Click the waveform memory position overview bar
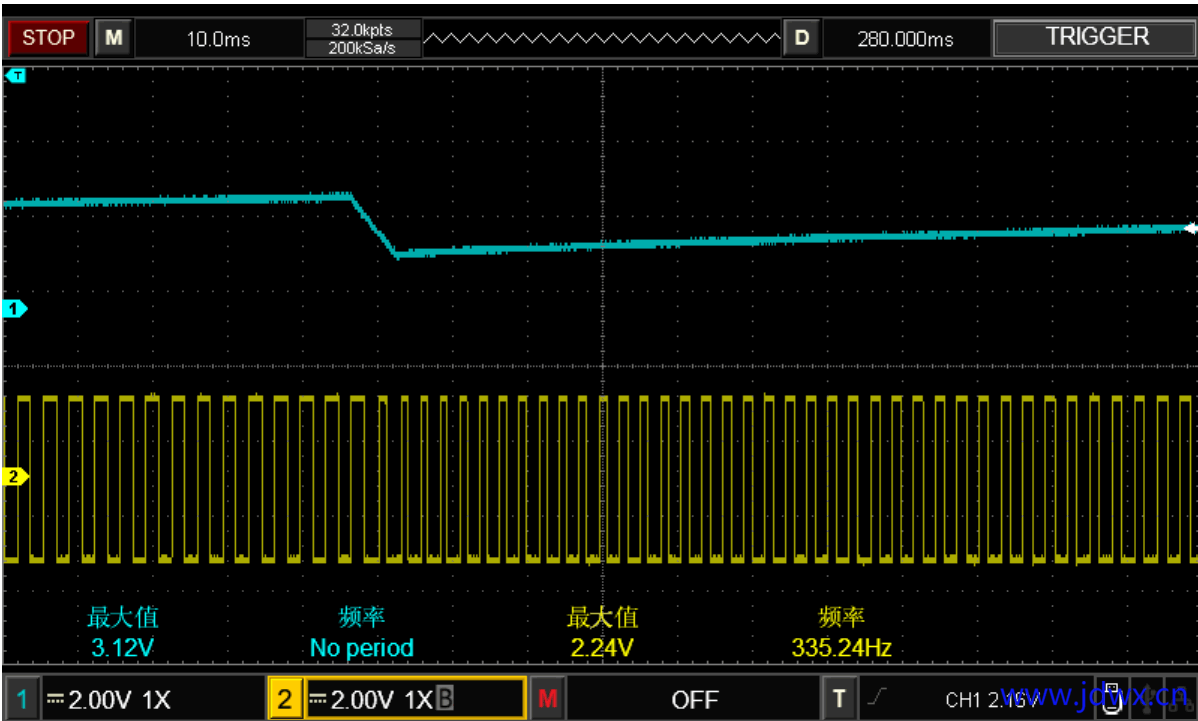Screen dimensions: 1198x721 pos(602,38)
